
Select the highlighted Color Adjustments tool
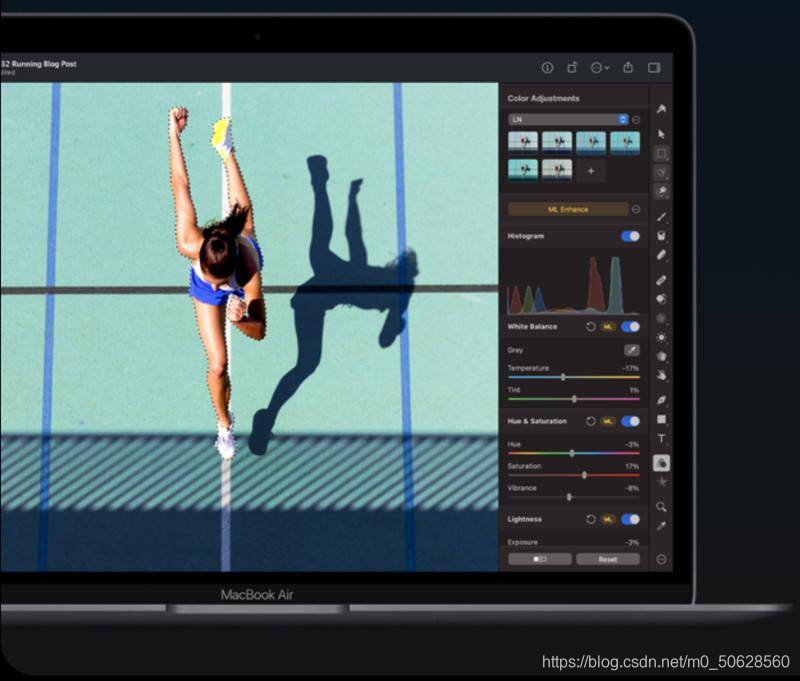661,463
